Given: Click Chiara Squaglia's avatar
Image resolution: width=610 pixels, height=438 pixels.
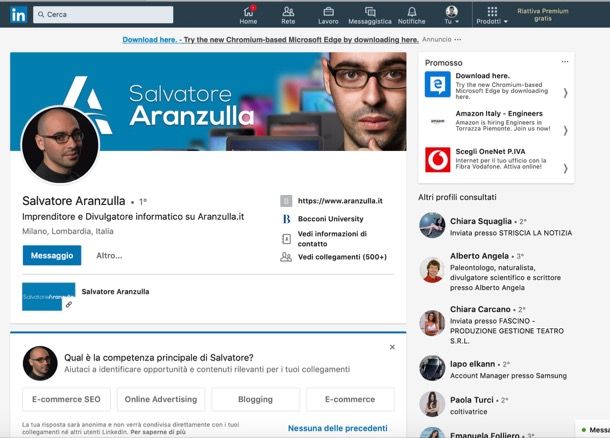Looking at the screenshot, I should (x=432, y=225).
